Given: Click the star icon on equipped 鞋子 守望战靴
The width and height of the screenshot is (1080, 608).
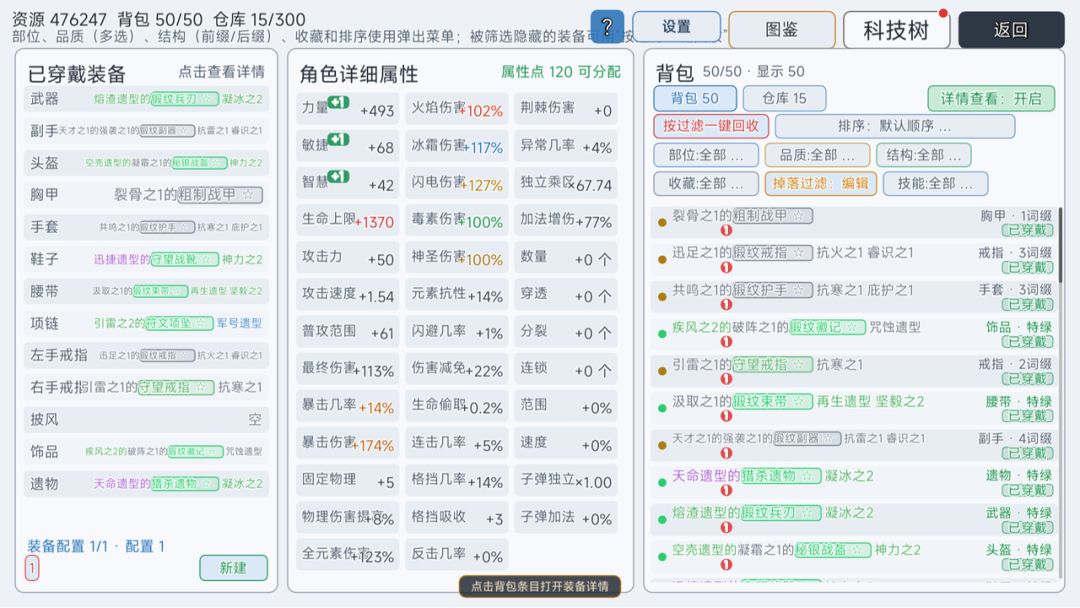Looking at the screenshot, I should coord(205,260).
